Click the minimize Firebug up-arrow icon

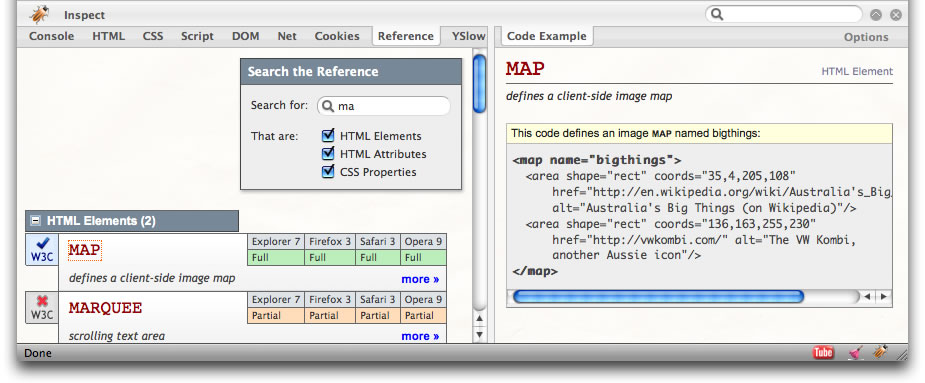pos(876,15)
